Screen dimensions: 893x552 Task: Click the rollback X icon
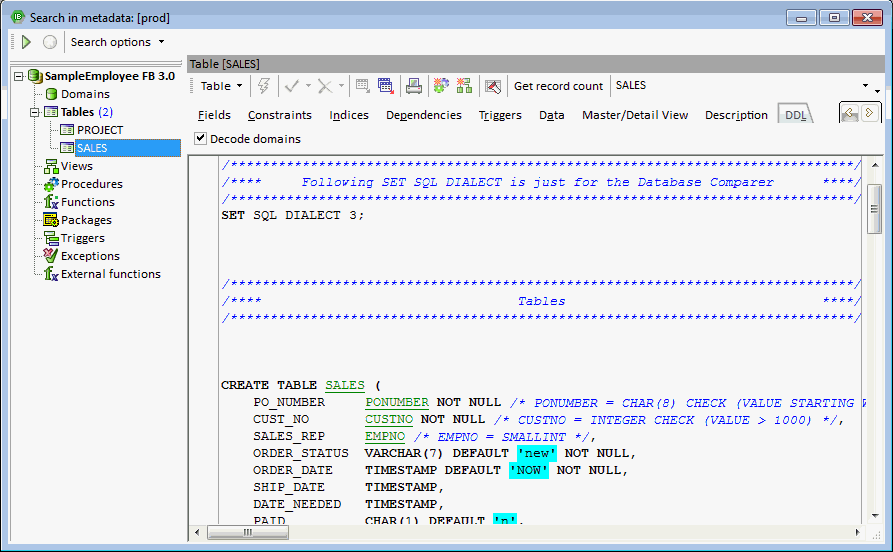[325, 86]
